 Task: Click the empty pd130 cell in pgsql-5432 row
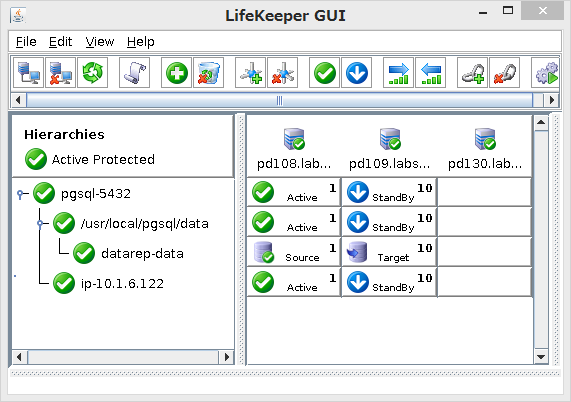tap(484, 192)
